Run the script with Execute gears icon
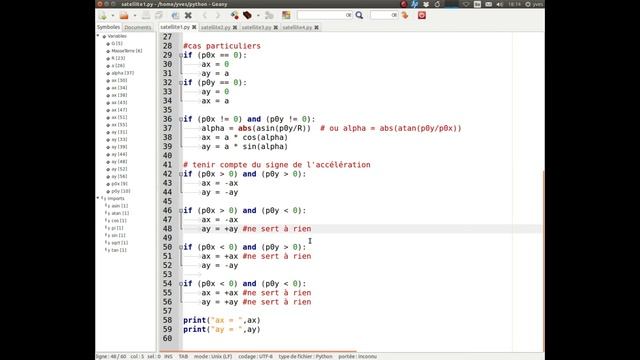 pyautogui.click(x=269, y=16)
